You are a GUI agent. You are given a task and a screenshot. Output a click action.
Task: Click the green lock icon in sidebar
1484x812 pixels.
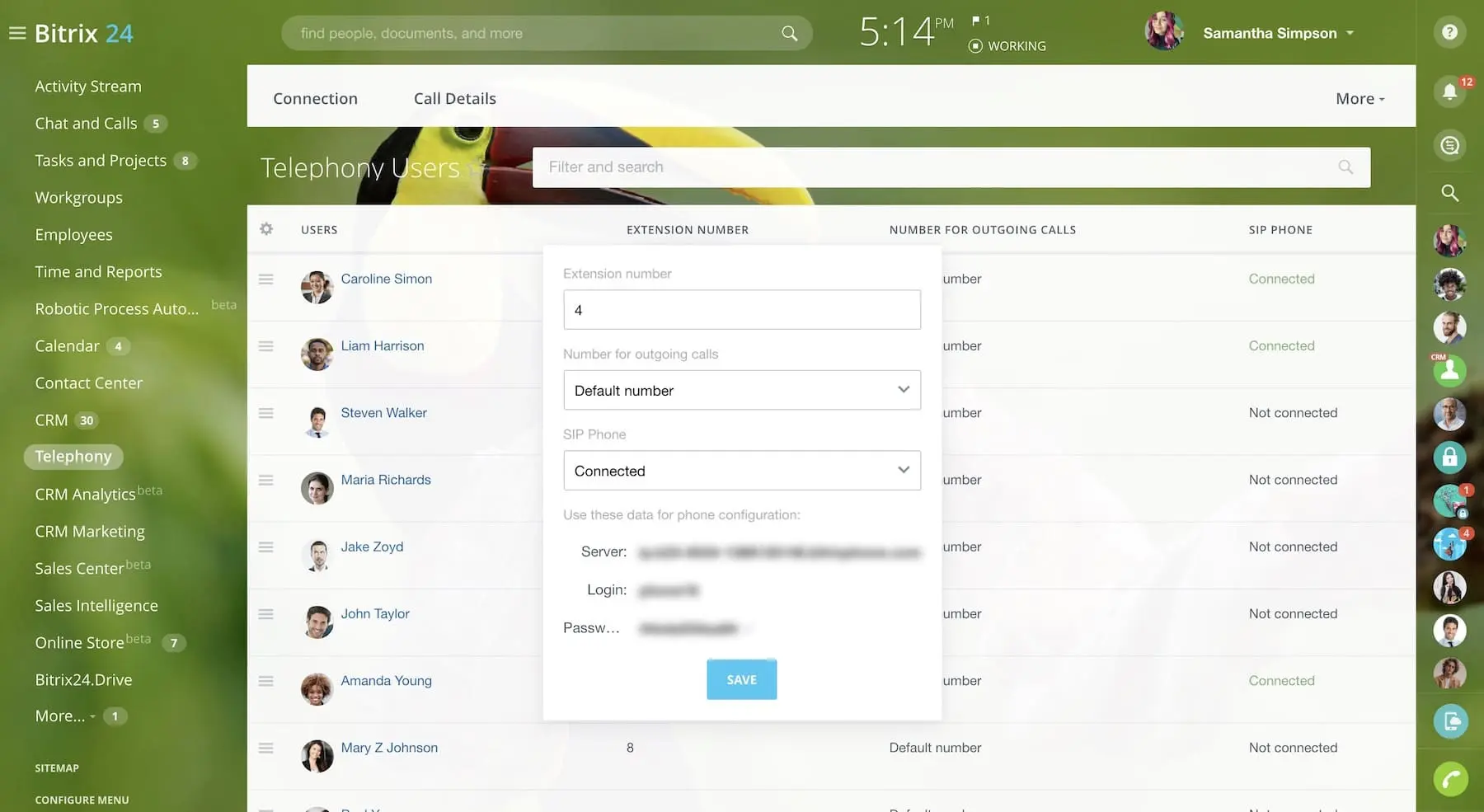(x=1449, y=457)
